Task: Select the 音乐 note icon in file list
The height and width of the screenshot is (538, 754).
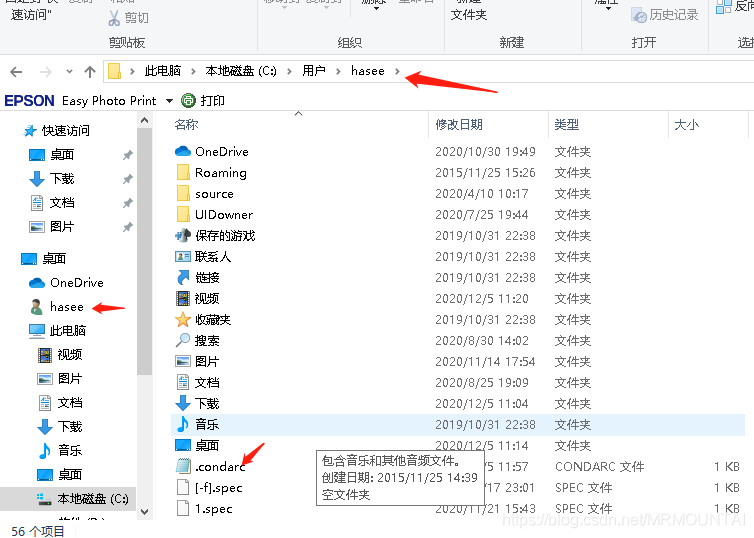Action: click(183, 425)
